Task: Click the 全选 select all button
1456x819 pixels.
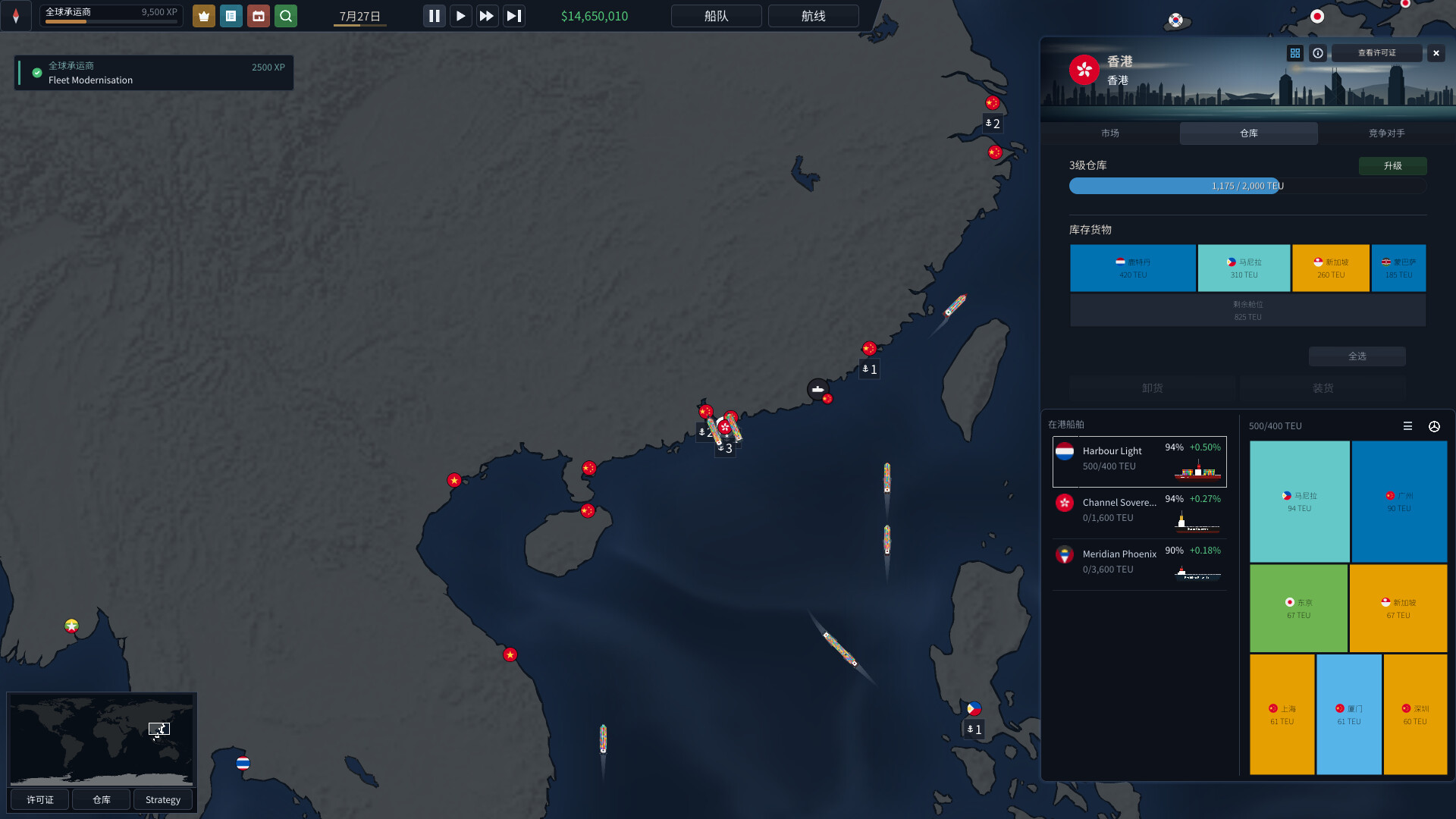Action: click(1357, 356)
